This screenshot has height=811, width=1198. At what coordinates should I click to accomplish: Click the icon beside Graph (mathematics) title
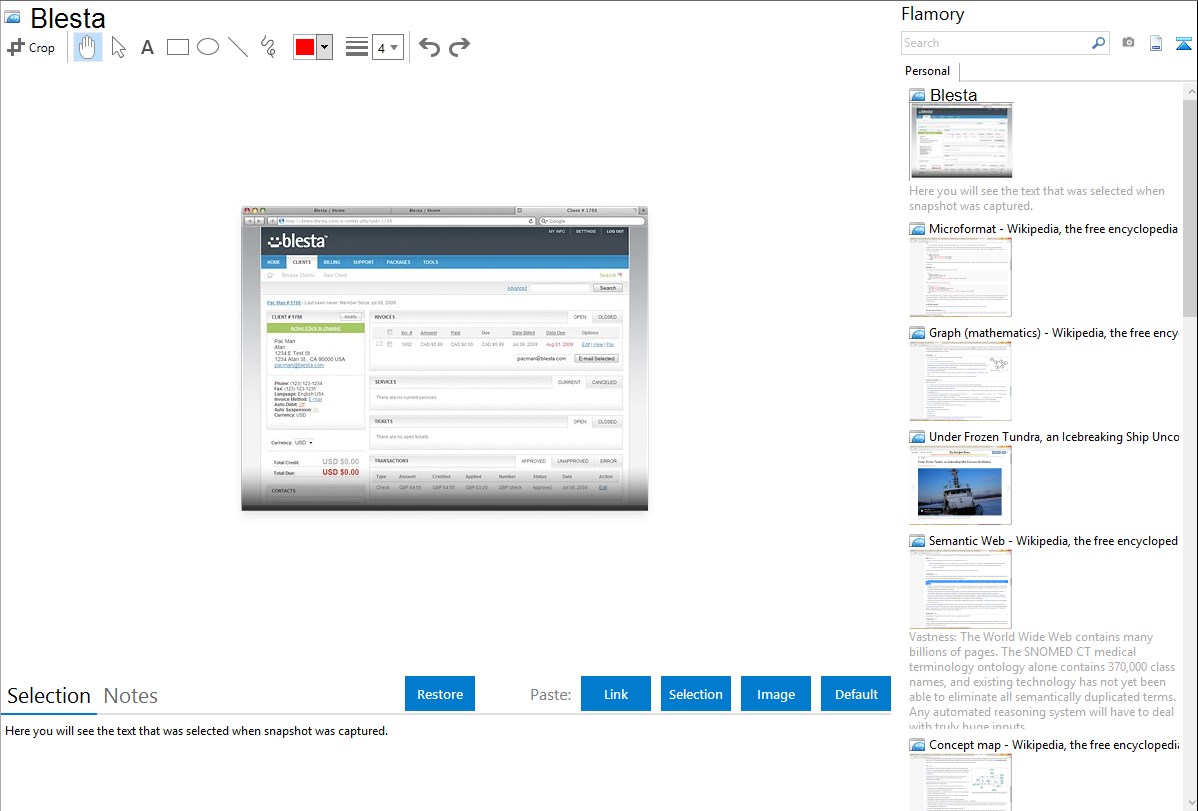point(918,333)
